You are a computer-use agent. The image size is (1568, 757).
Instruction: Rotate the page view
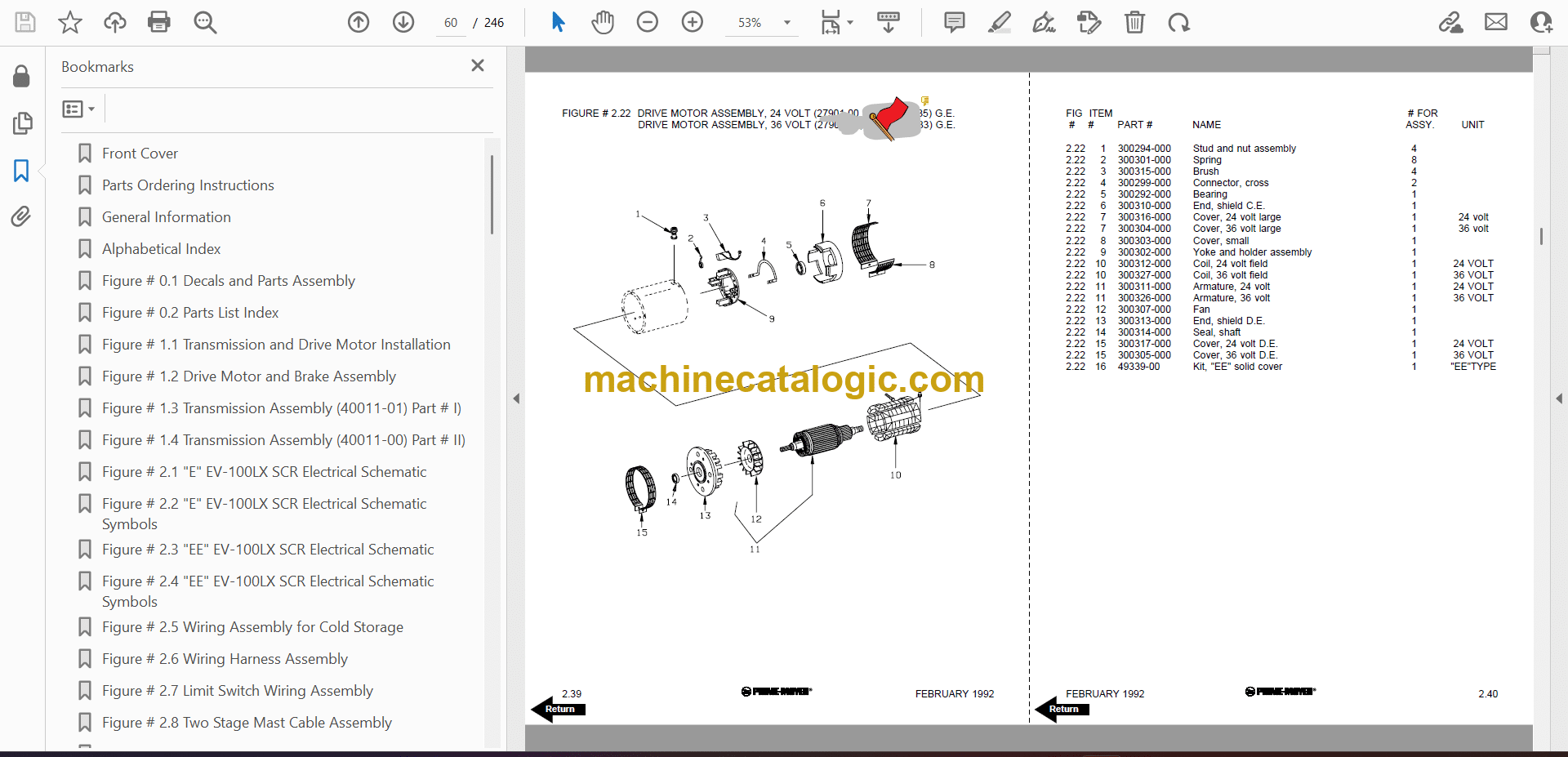[1178, 22]
